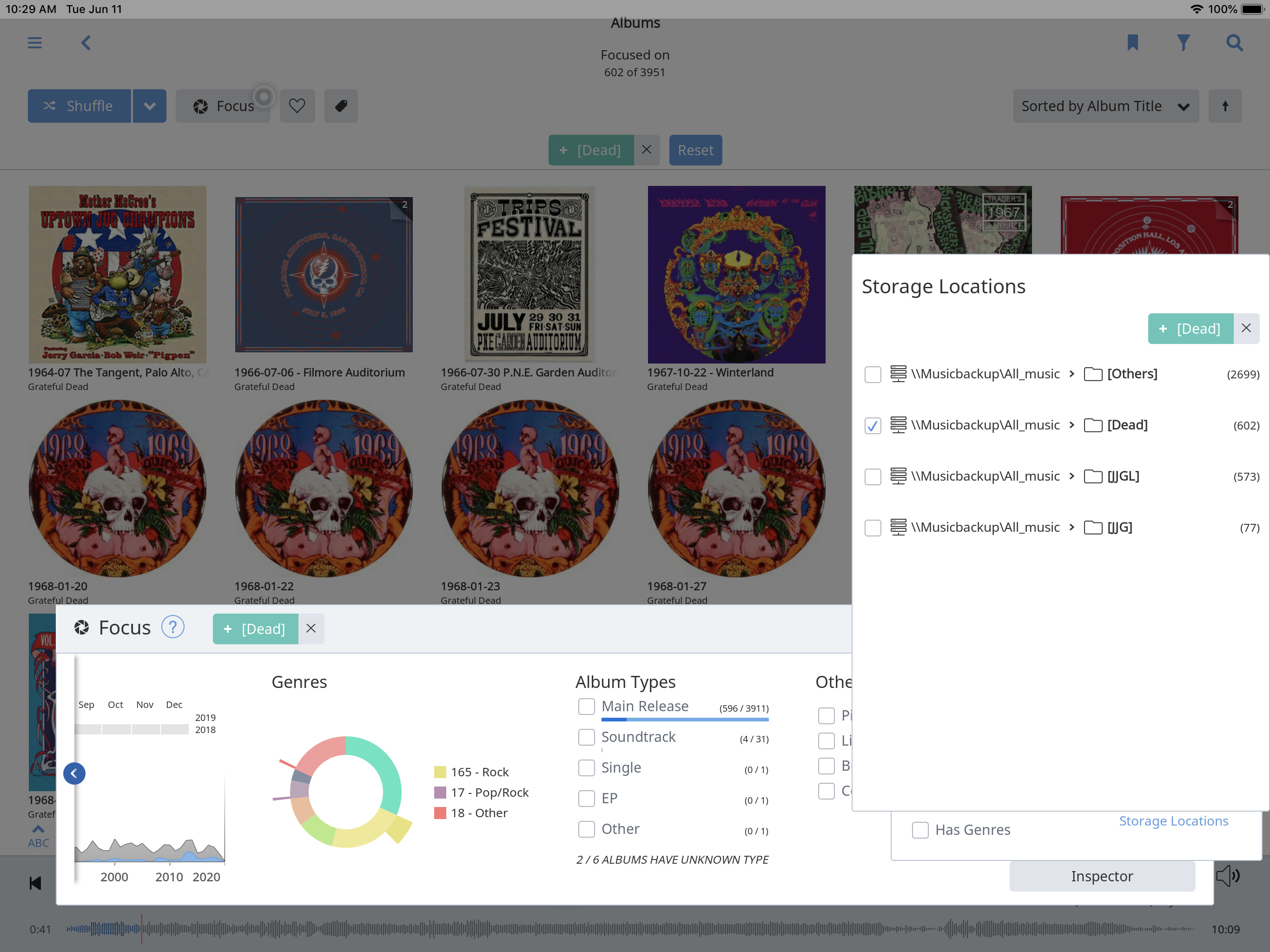Open album 1968-01-20 cover
The width and height of the screenshot is (1270, 952).
[x=117, y=489]
